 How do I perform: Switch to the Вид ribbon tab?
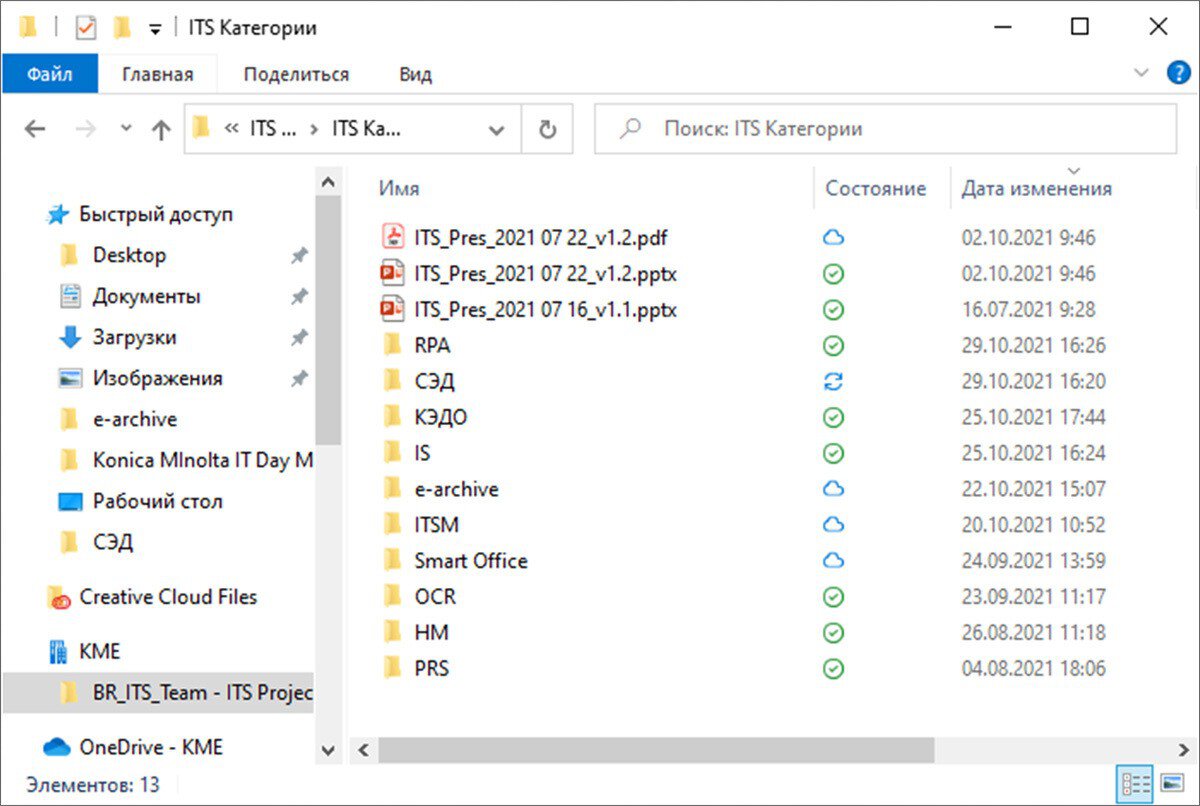click(x=415, y=74)
